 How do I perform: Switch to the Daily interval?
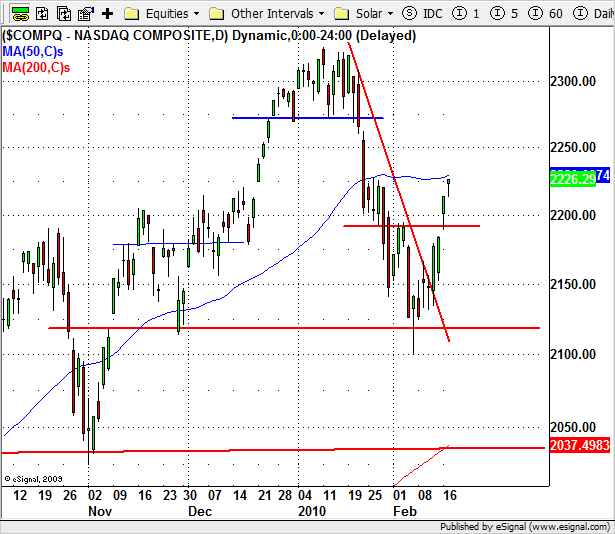click(593, 14)
